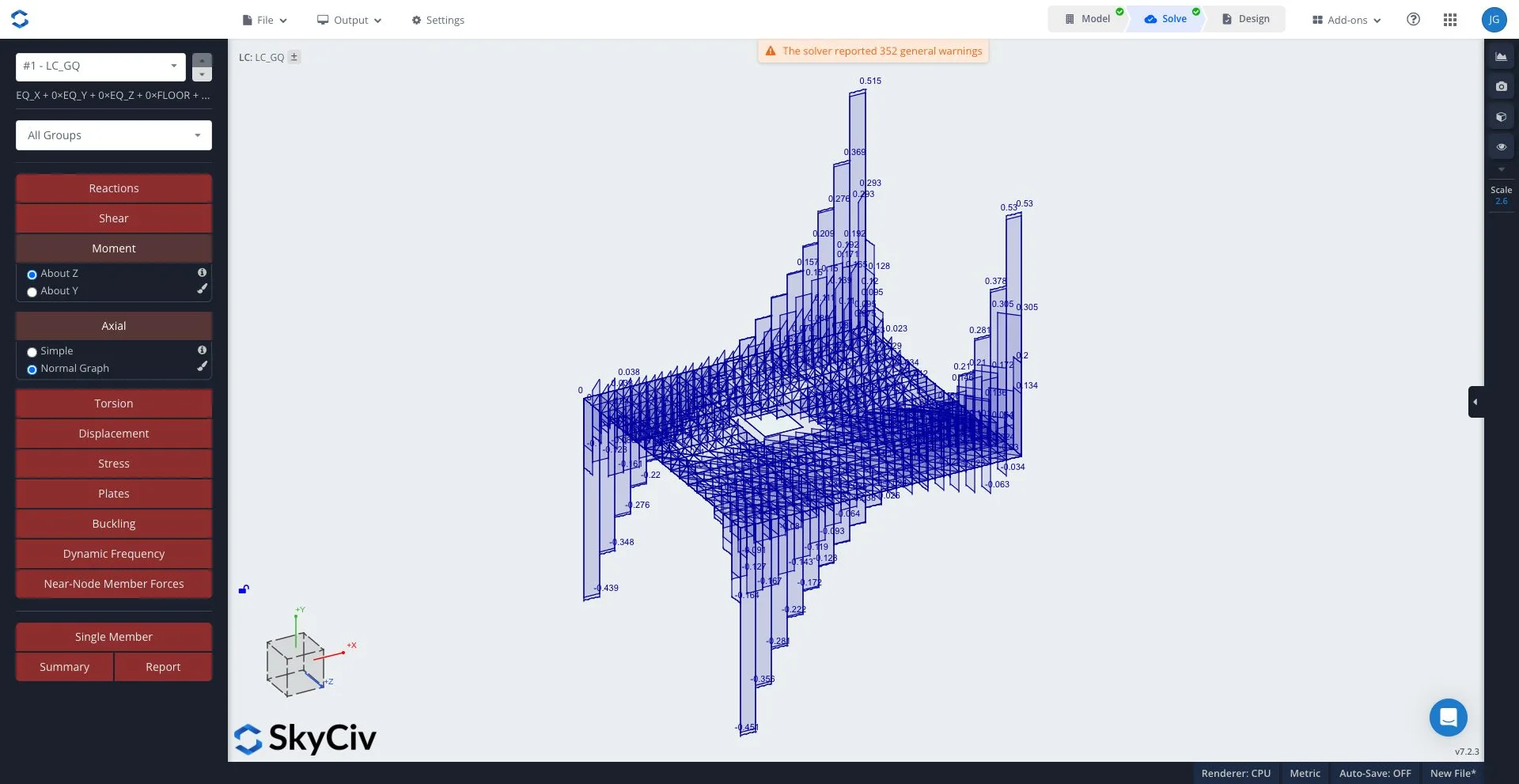
Task: Open the graph results icon in right sidebar
Action: (x=1501, y=57)
